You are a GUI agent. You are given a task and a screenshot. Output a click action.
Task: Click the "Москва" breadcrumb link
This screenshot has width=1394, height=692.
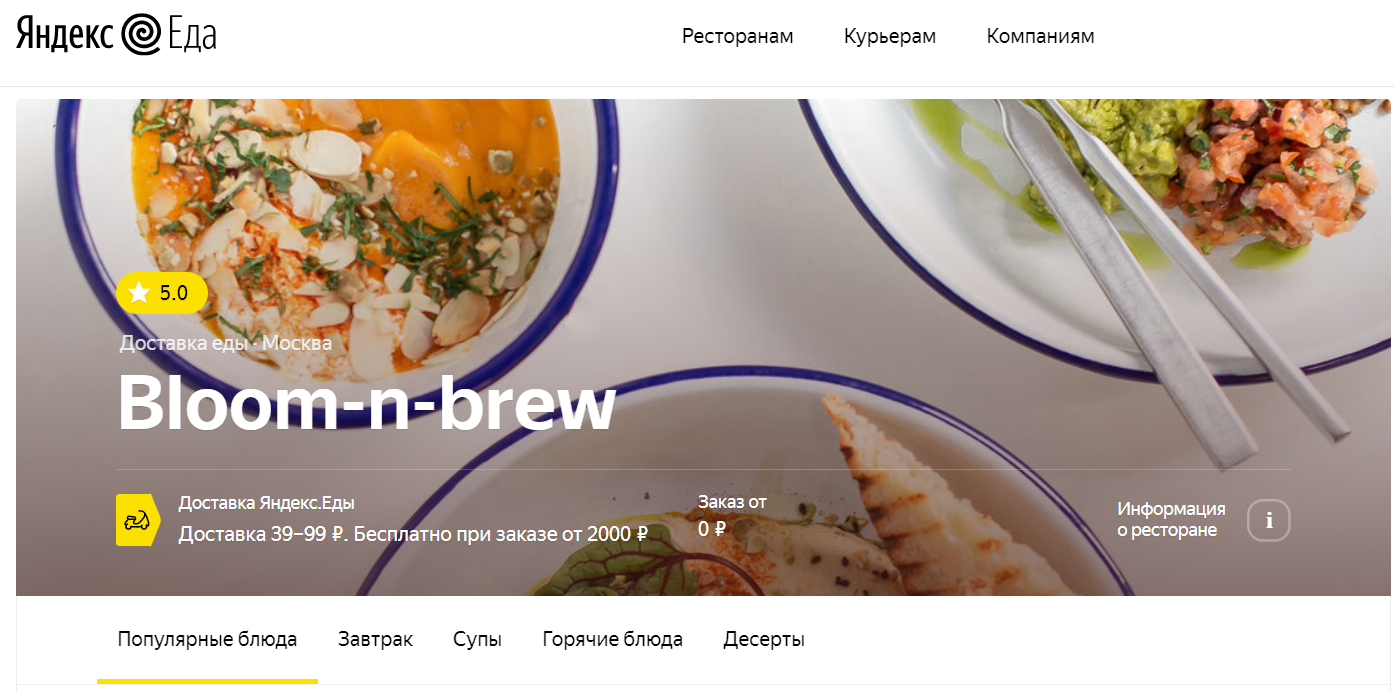click(297, 343)
